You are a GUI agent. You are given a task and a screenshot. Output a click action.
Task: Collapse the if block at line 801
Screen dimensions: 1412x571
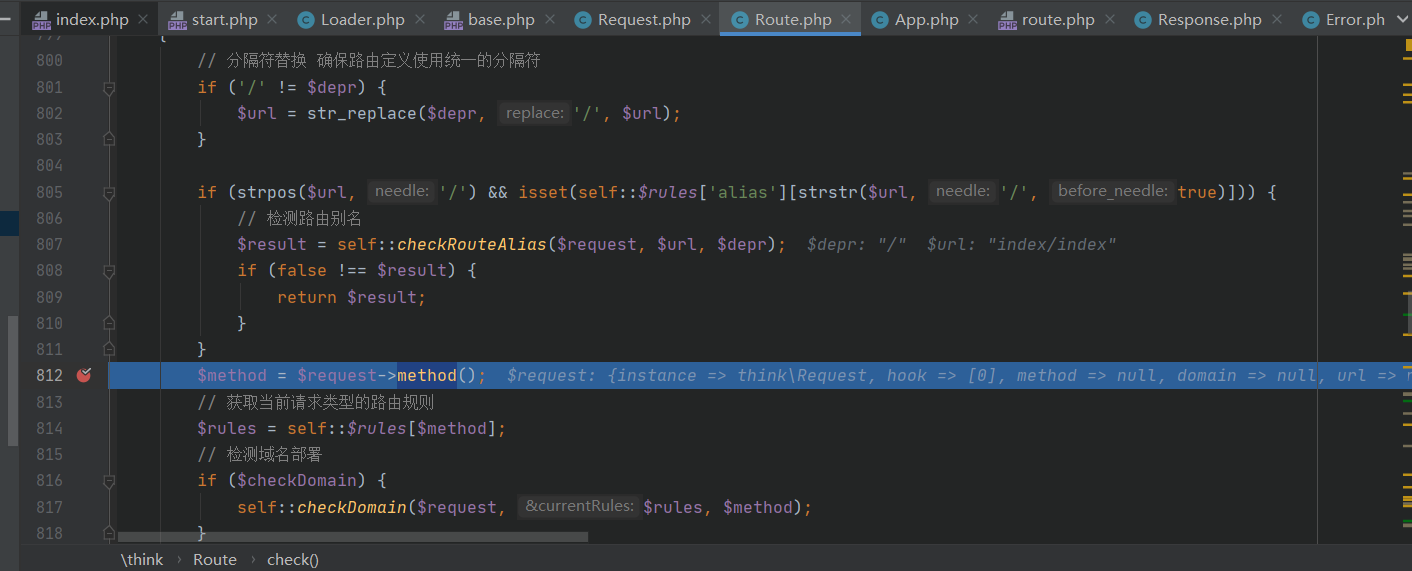[x=109, y=88]
